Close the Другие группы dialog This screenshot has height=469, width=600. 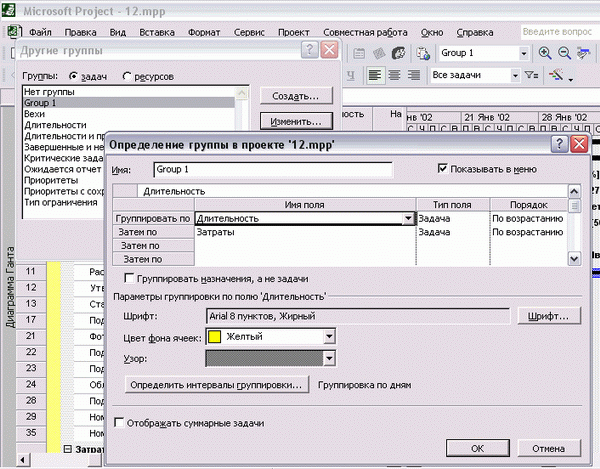(x=329, y=50)
